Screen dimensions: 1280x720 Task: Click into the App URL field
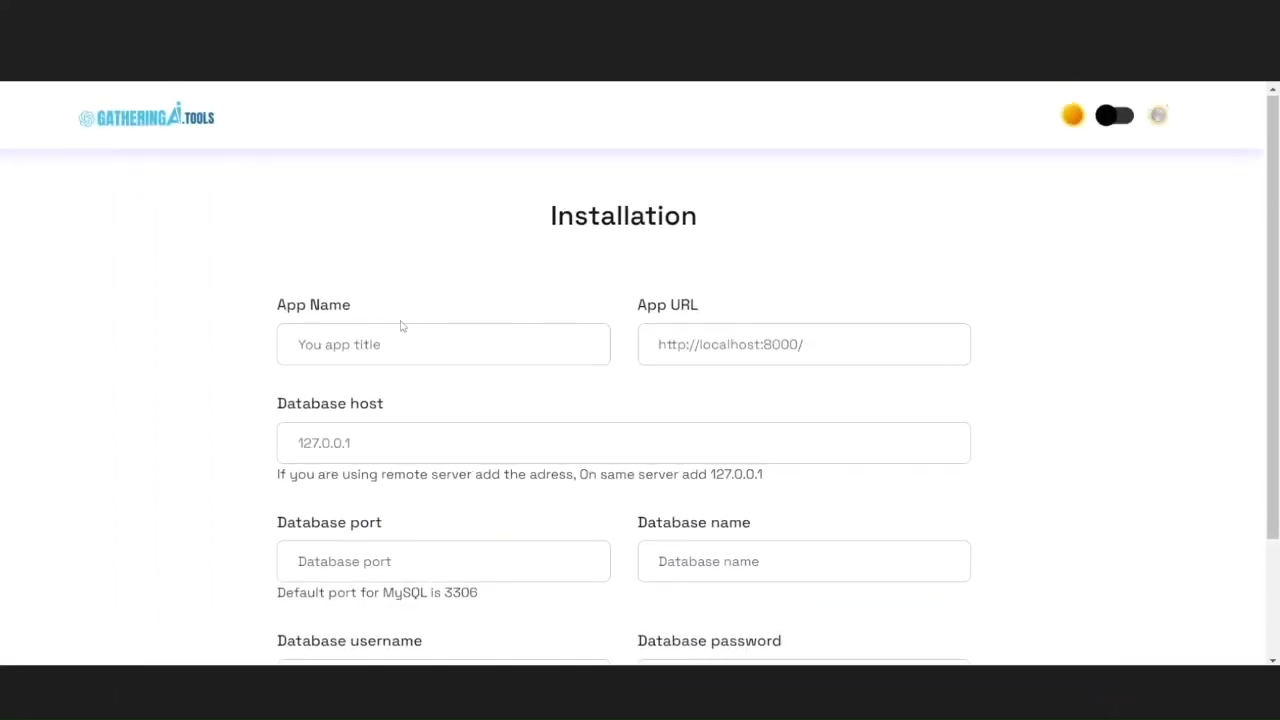(803, 344)
